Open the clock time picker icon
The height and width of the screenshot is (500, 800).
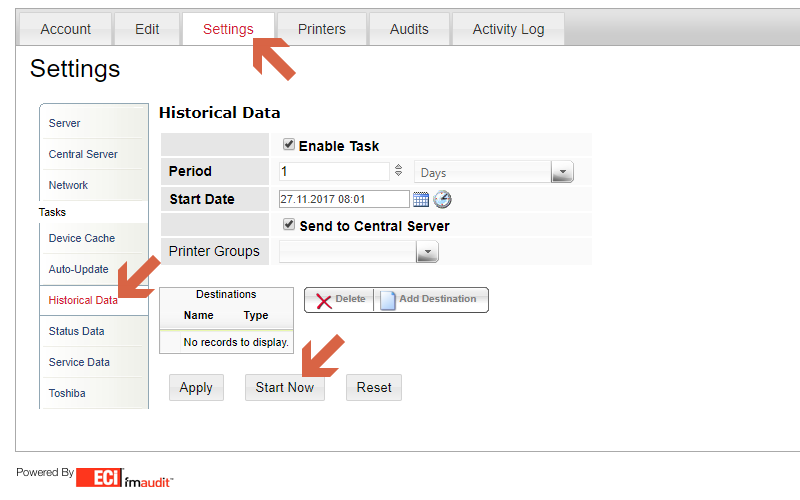point(442,199)
